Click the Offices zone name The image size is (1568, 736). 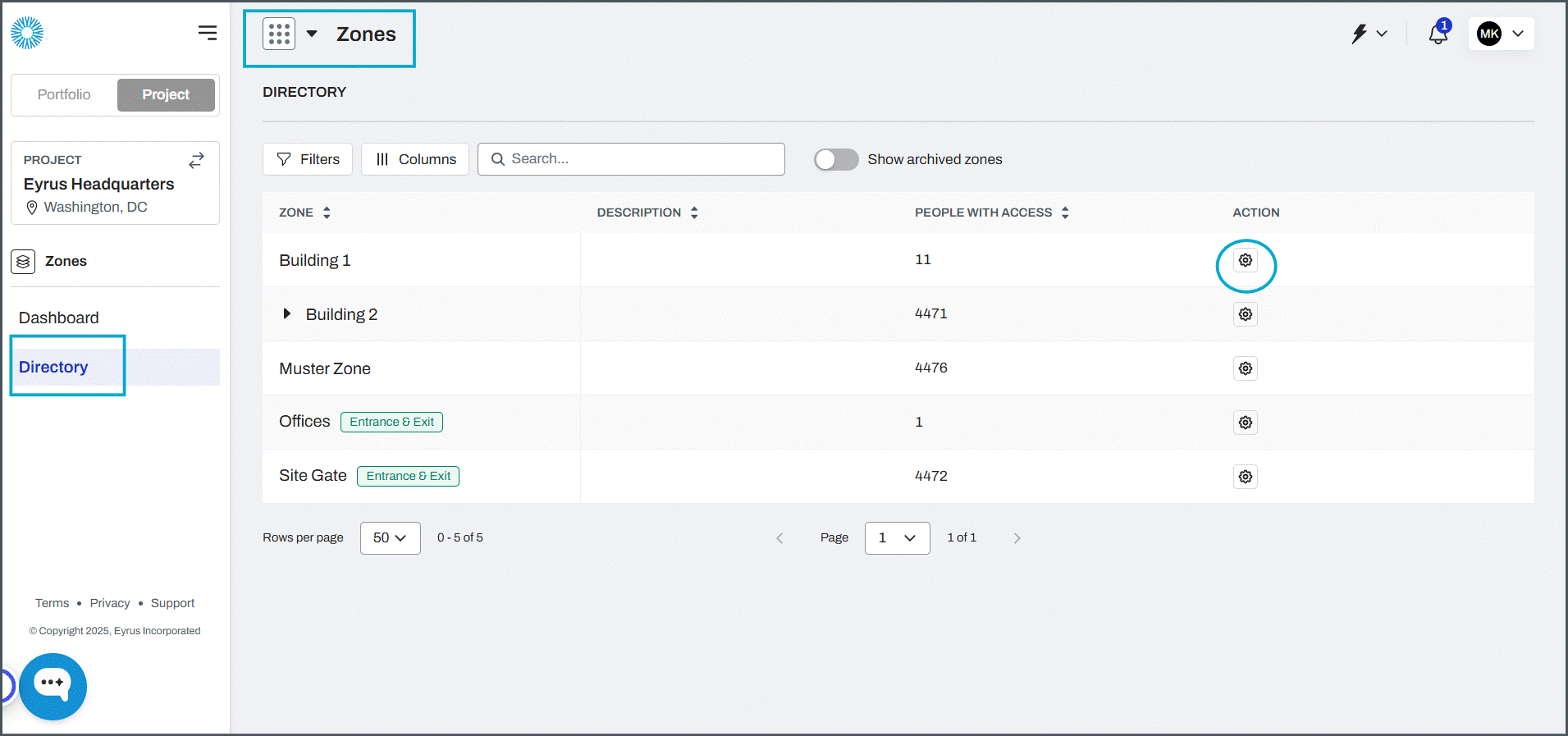point(304,421)
